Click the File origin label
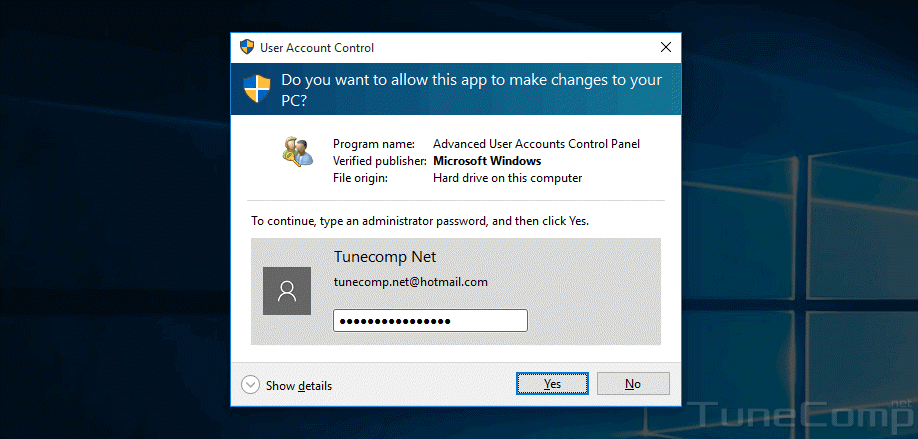This screenshot has width=918, height=439. point(360,178)
